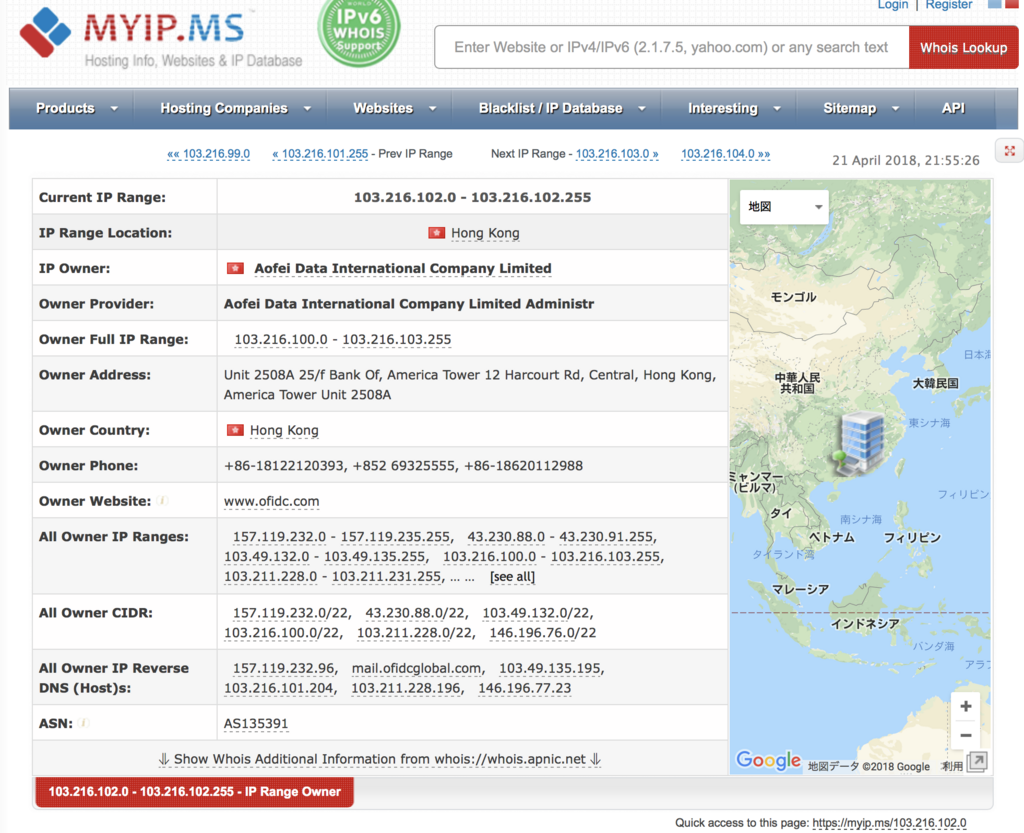Click the Hong Kong IP Range Location link
The height and width of the screenshot is (833, 1024).
point(485,233)
